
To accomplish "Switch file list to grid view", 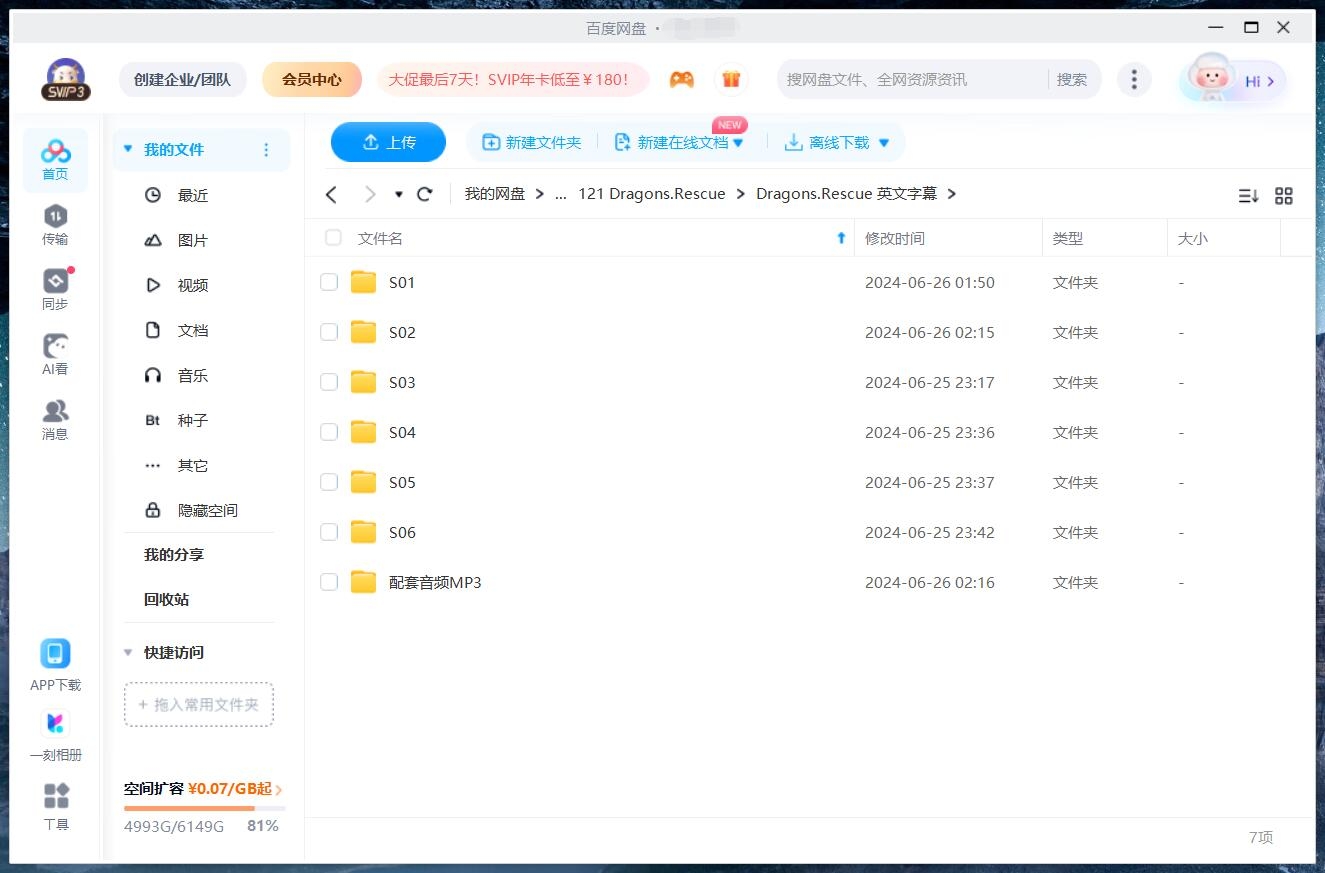I will pyautogui.click(x=1284, y=196).
